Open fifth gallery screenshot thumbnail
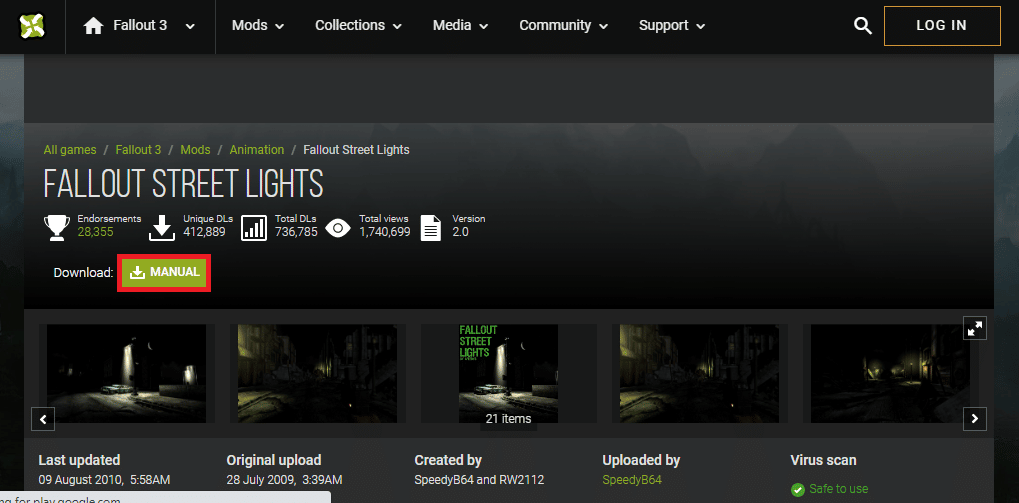 [x=890, y=374]
